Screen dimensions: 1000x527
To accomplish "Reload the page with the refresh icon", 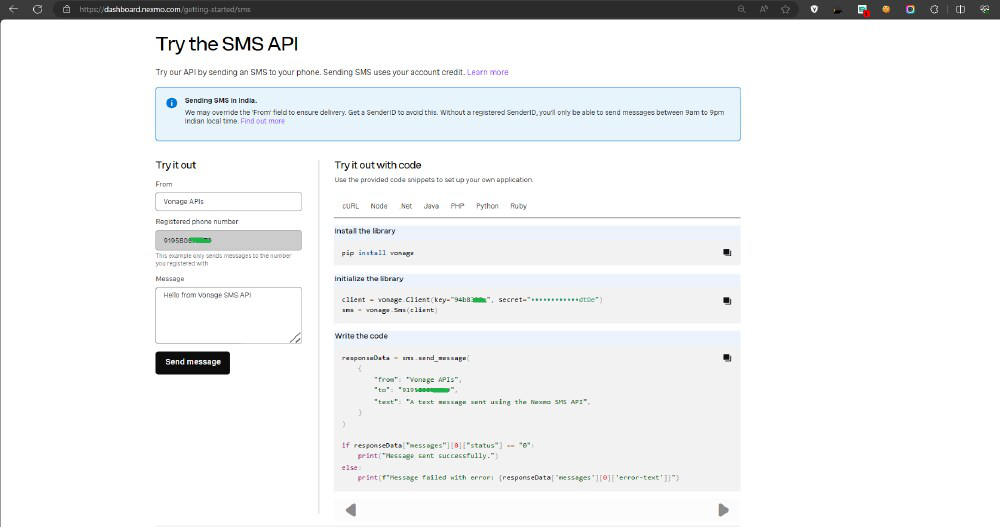I will [38, 10].
